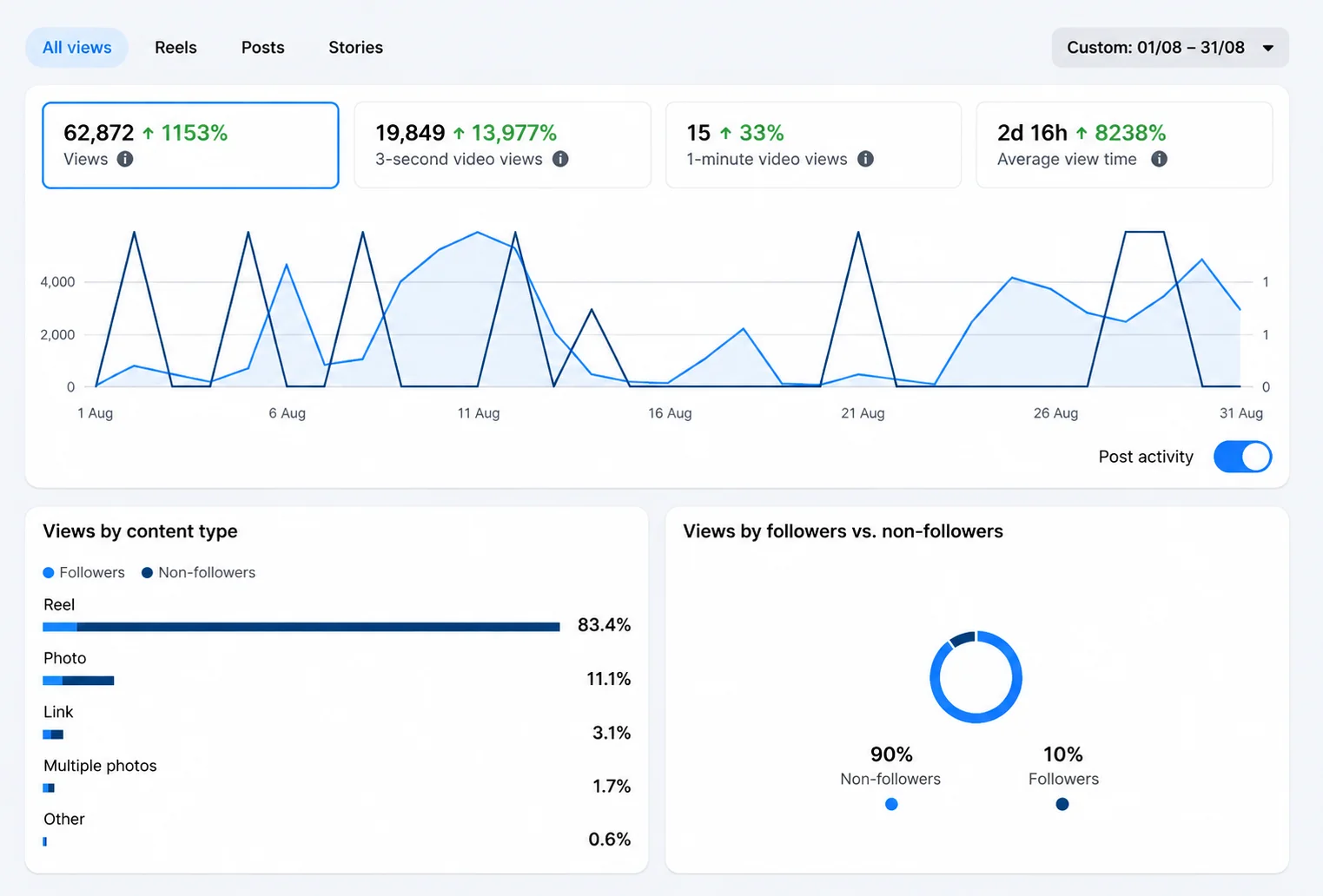Viewport: 1323px width, 896px height.
Task: Show info for Average view time
Action: (1159, 159)
